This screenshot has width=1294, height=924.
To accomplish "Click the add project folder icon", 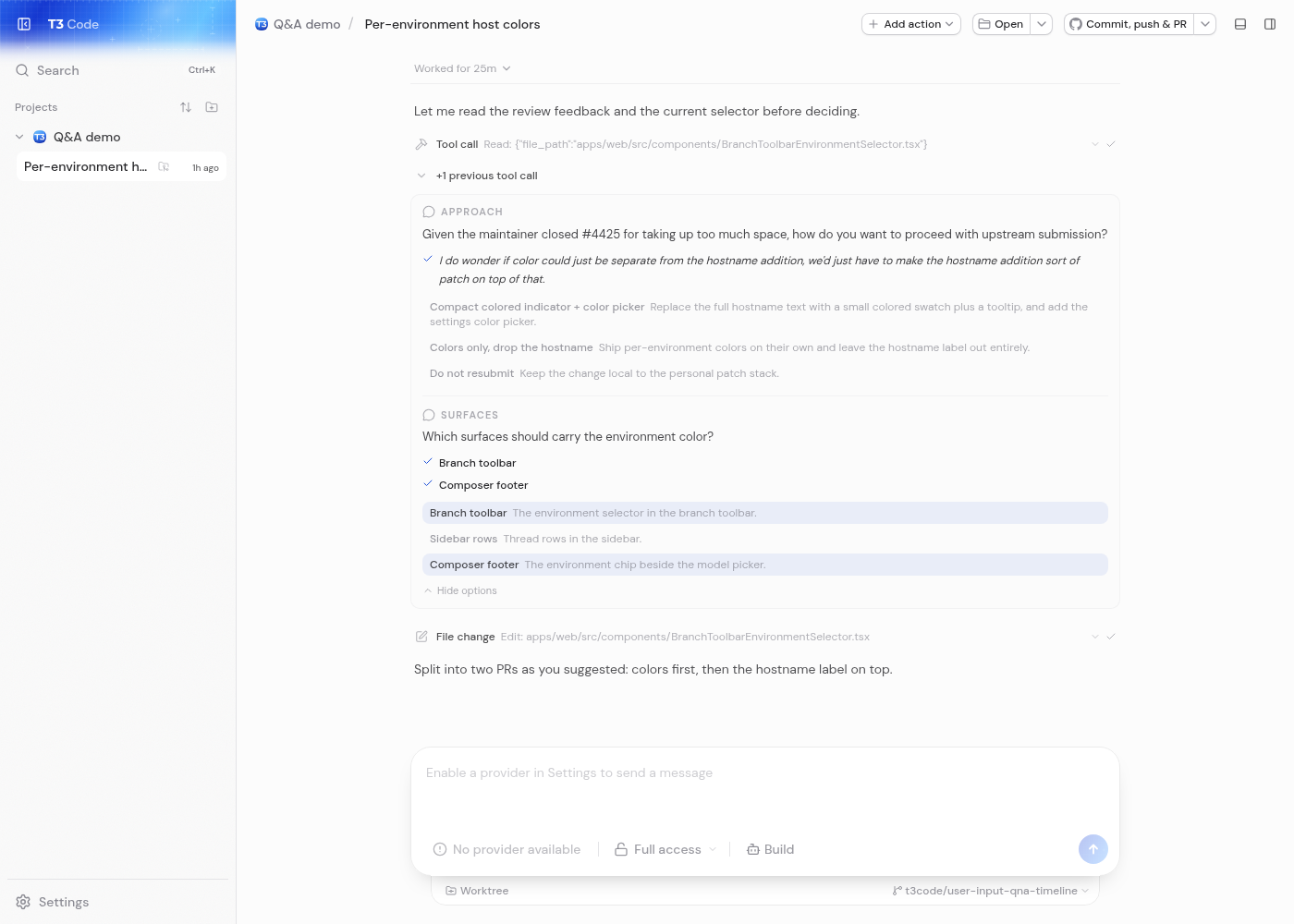I will click(212, 107).
